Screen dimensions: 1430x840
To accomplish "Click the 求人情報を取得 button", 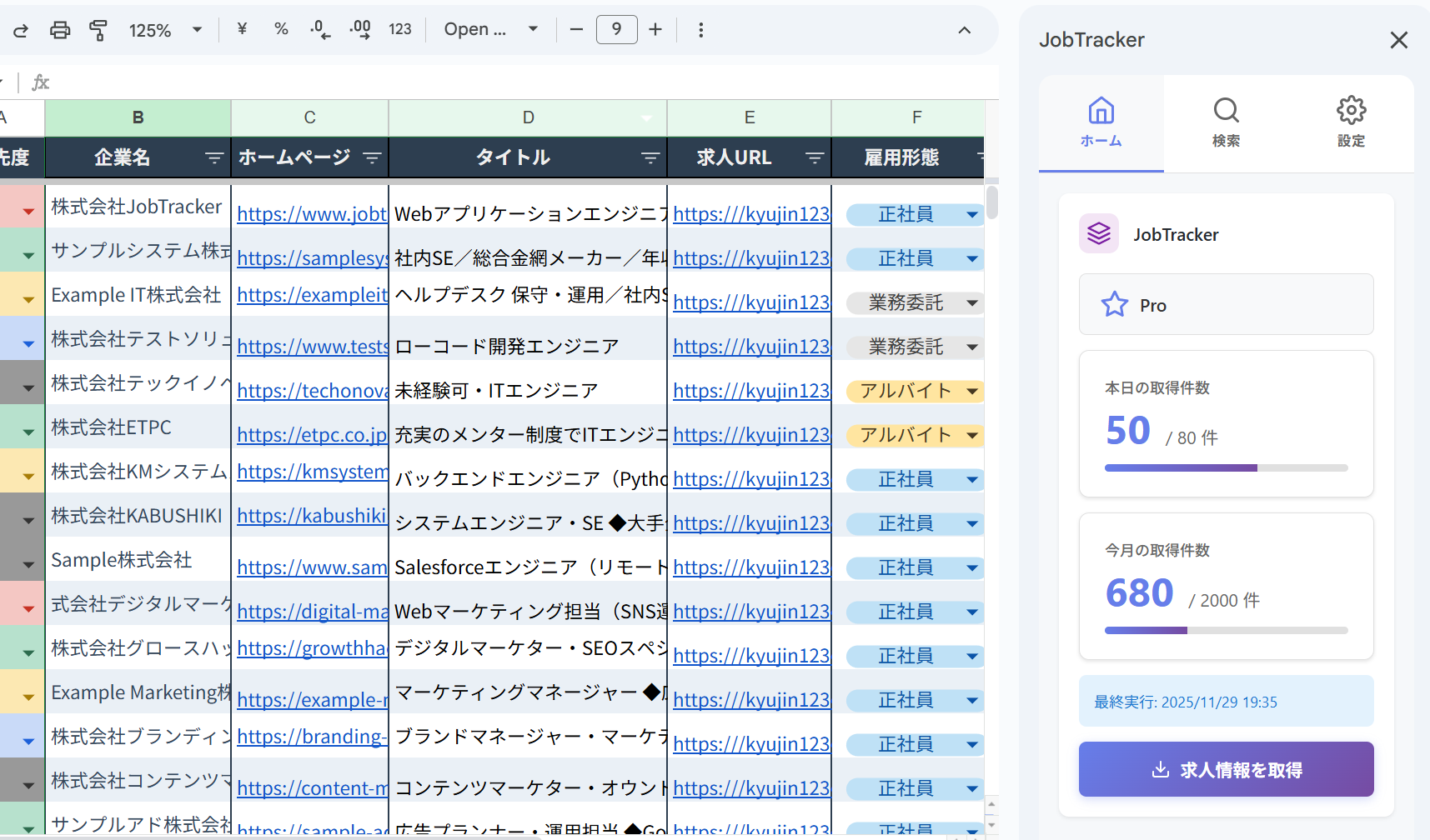I will pos(1226,769).
